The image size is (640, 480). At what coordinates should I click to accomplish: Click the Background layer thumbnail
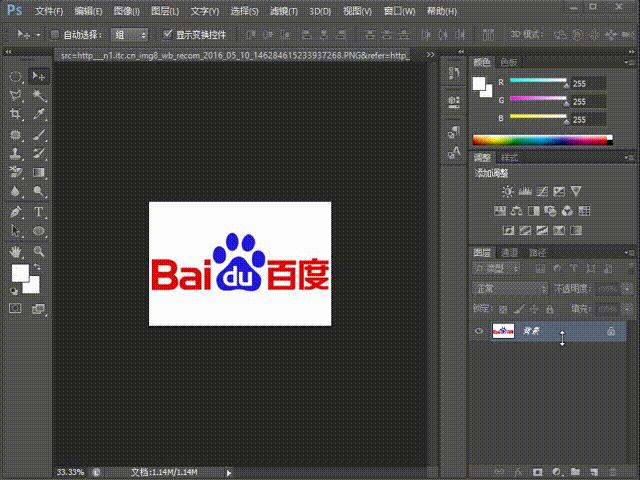tap(503, 331)
